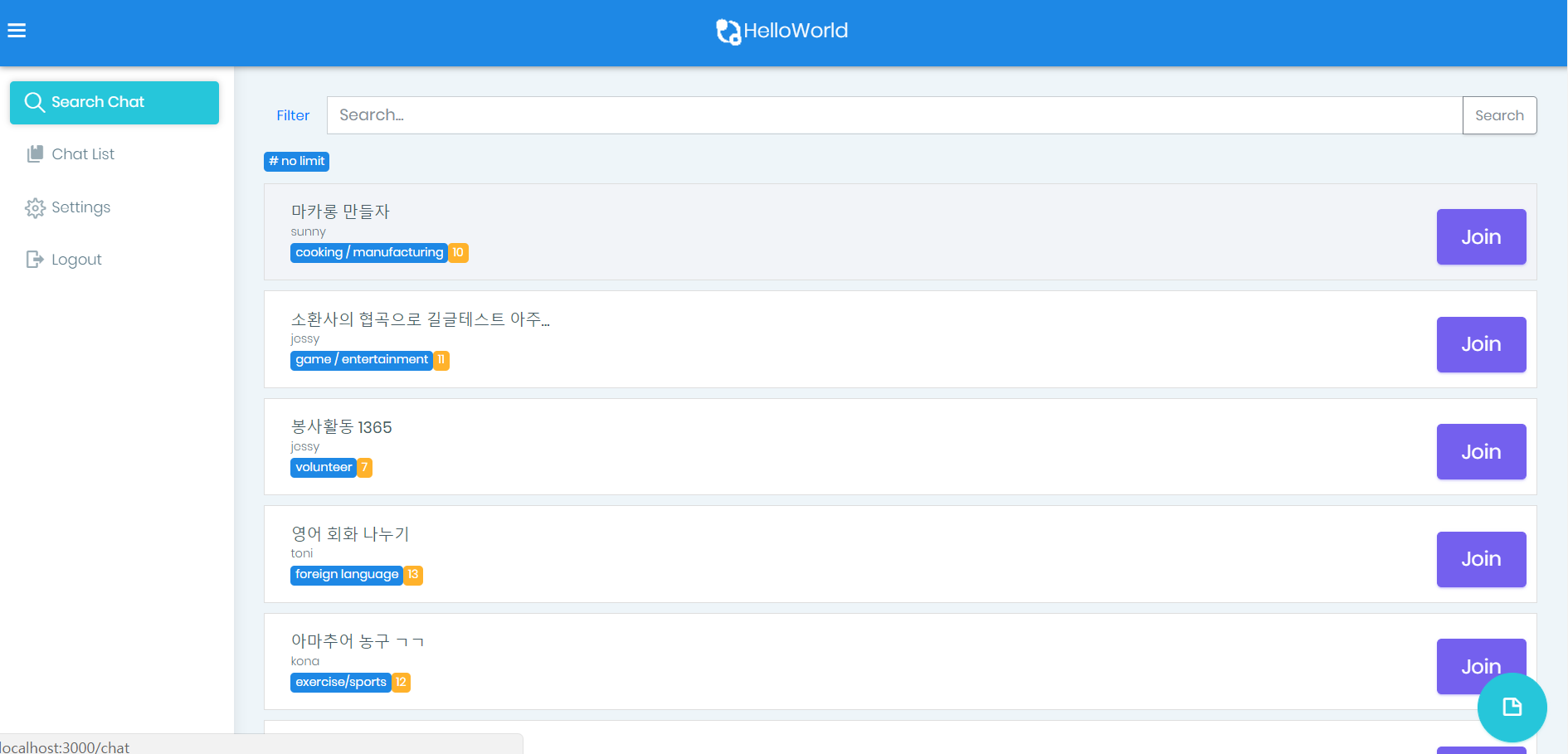Viewport: 1568px width, 754px height.
Task: Click the 마카롱 만들자 room title
Action: tap(340, 212)
